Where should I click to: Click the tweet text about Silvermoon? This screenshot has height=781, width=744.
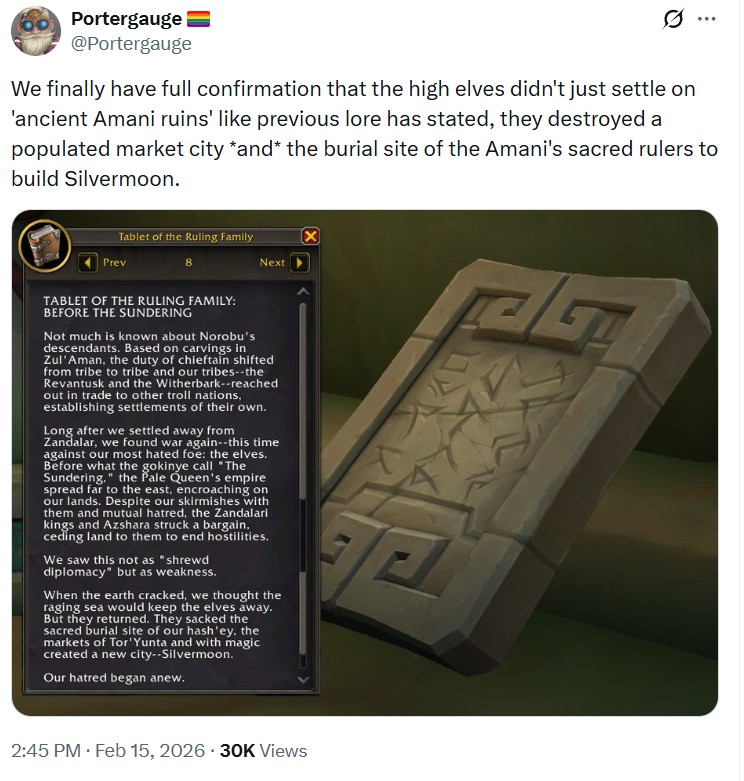(x=365, y=133)
